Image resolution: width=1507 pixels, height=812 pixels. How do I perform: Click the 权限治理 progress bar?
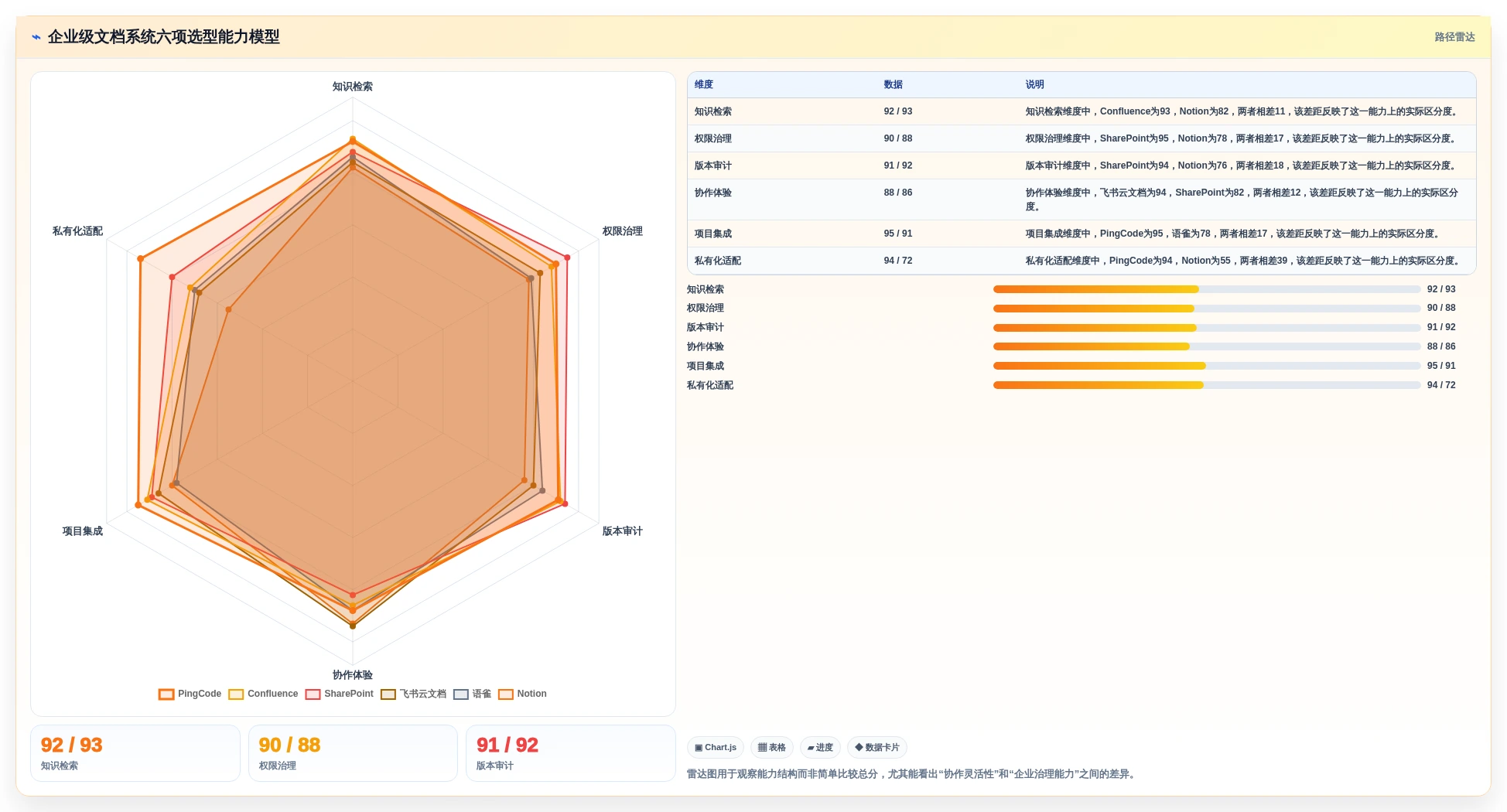(1207, 309)
